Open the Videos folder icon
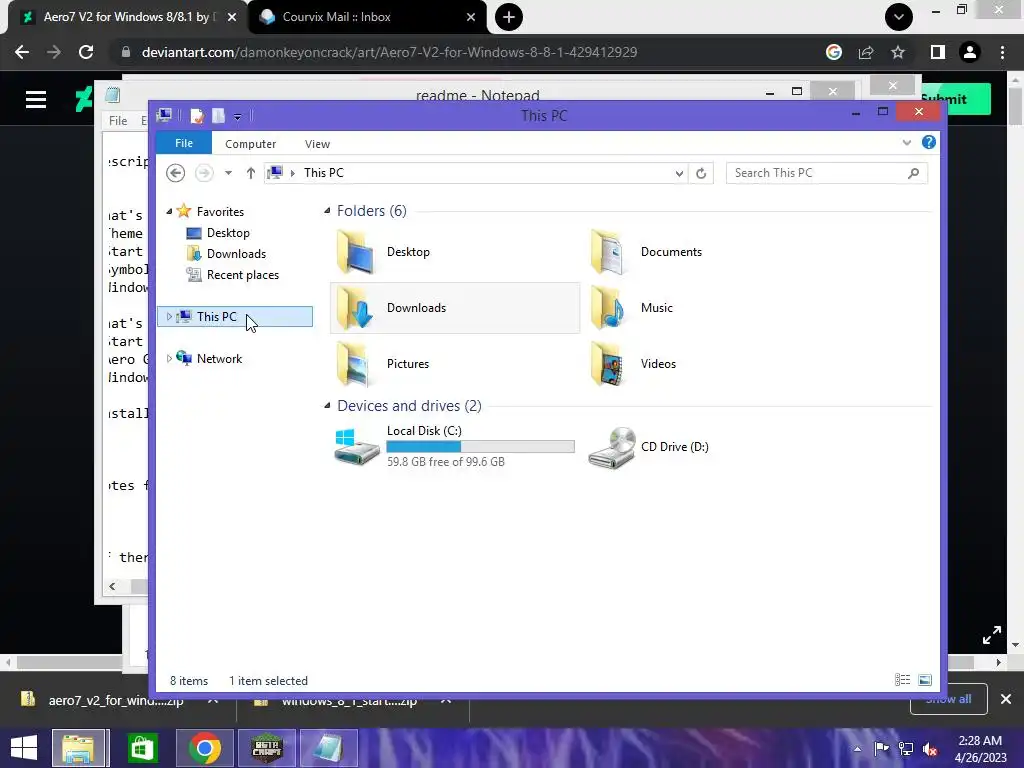The height and width of the screenshot is (768, 1024). click(609, 364)
